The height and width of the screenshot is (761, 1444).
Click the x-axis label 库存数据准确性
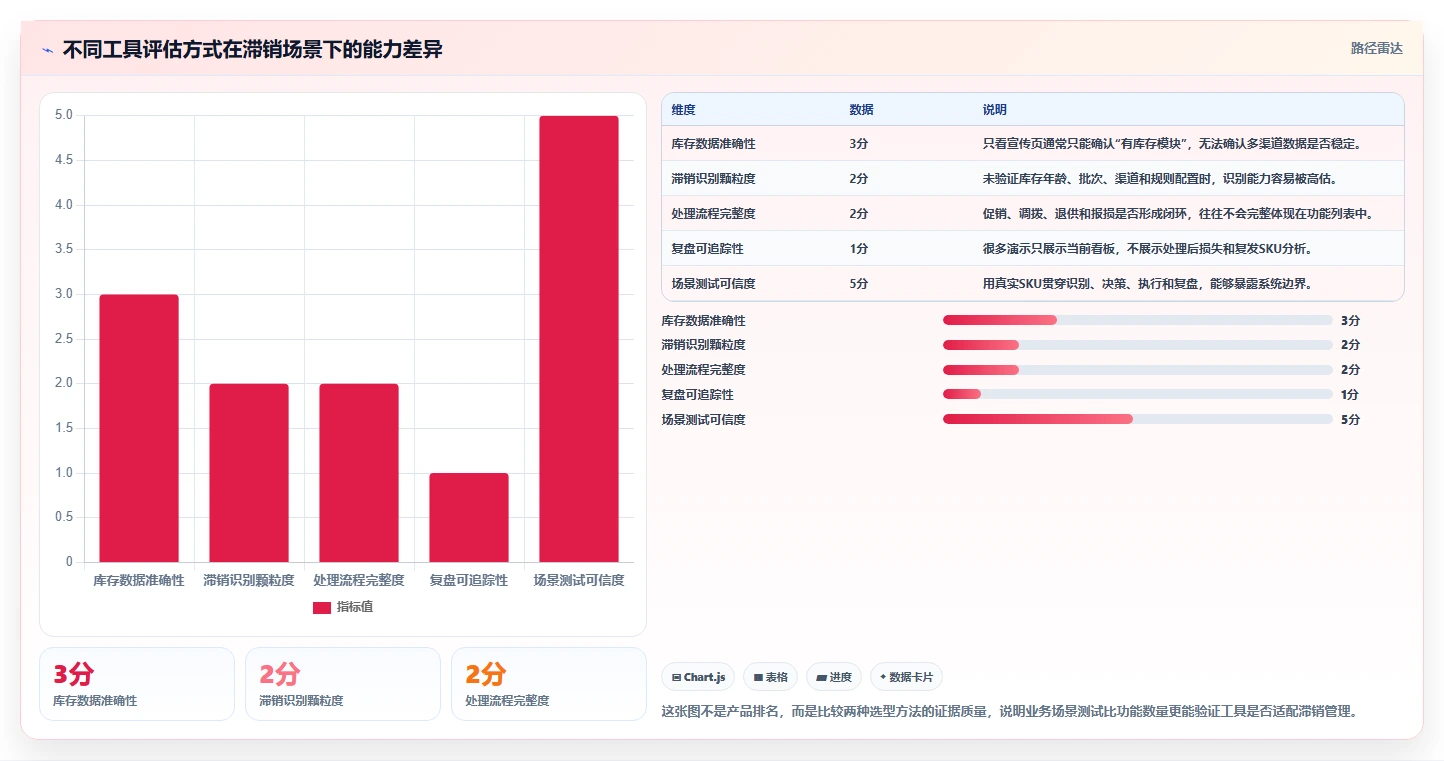coord(139,580)
